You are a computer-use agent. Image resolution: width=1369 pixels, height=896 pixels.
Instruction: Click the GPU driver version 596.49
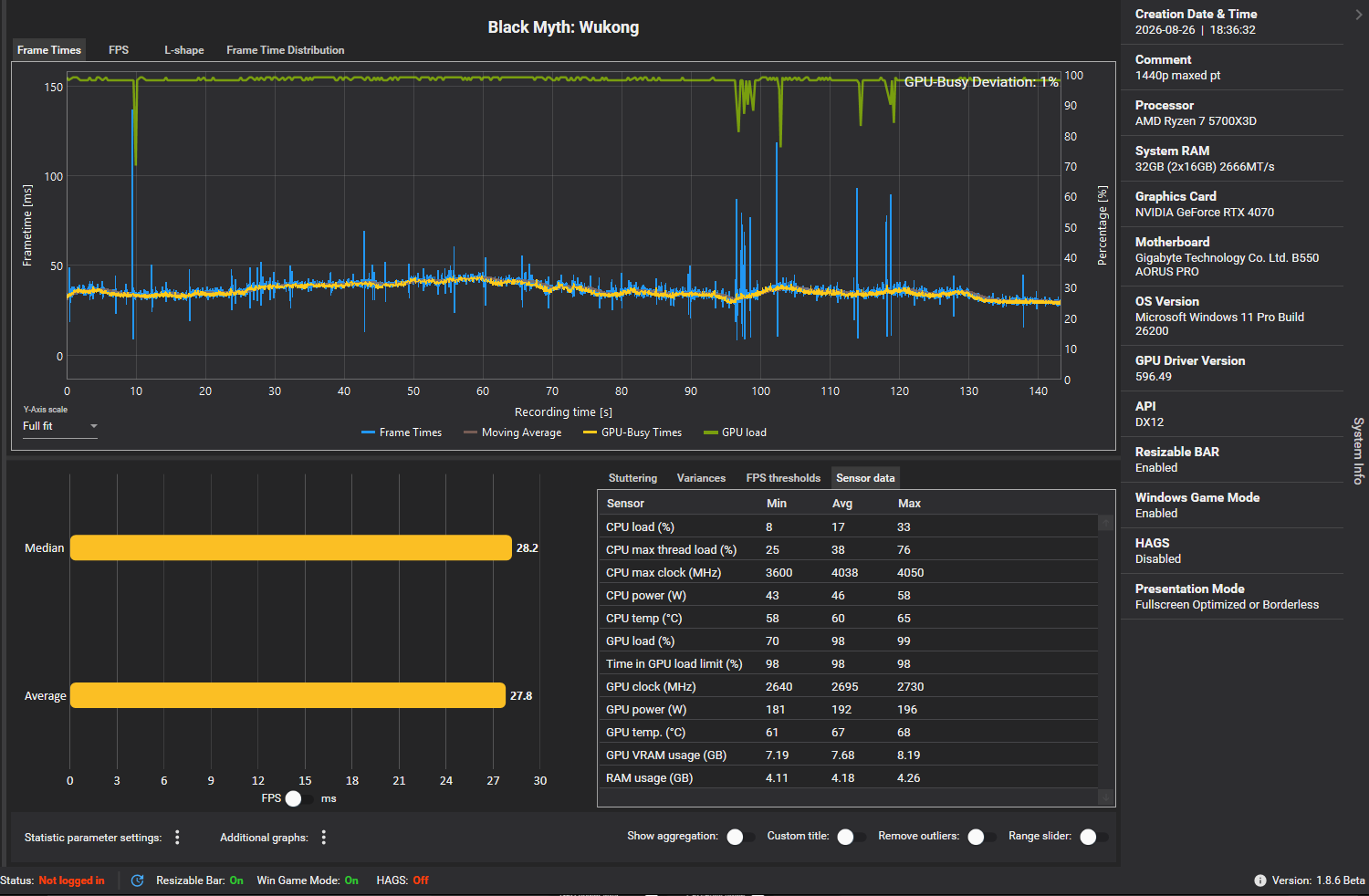pos(1154,377)
